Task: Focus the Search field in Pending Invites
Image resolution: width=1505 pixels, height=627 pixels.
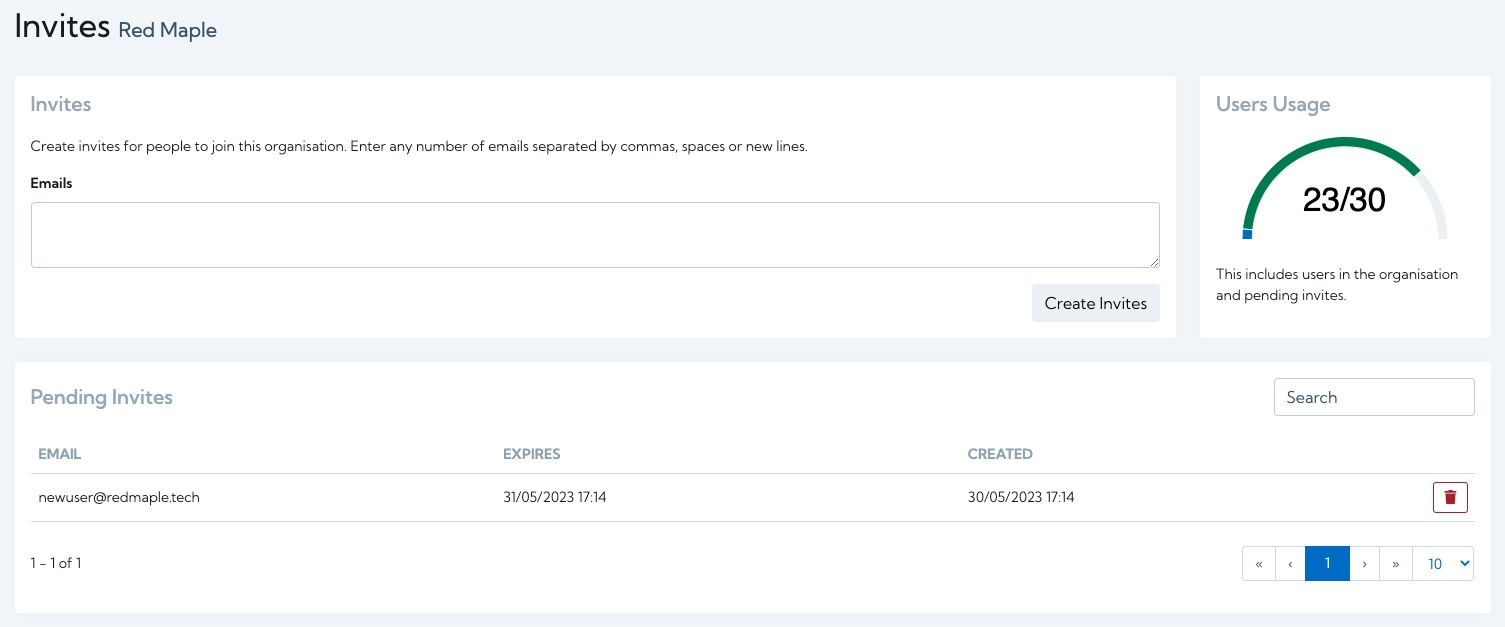Action: coord(1374,397)
